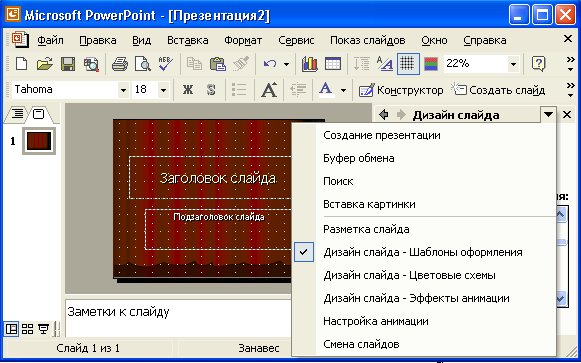Image resolution: width=581 pixels, height=363 pixels.
Task: Click the decrease indent icon
Action: pyautogui.click(x=298, y=90)
